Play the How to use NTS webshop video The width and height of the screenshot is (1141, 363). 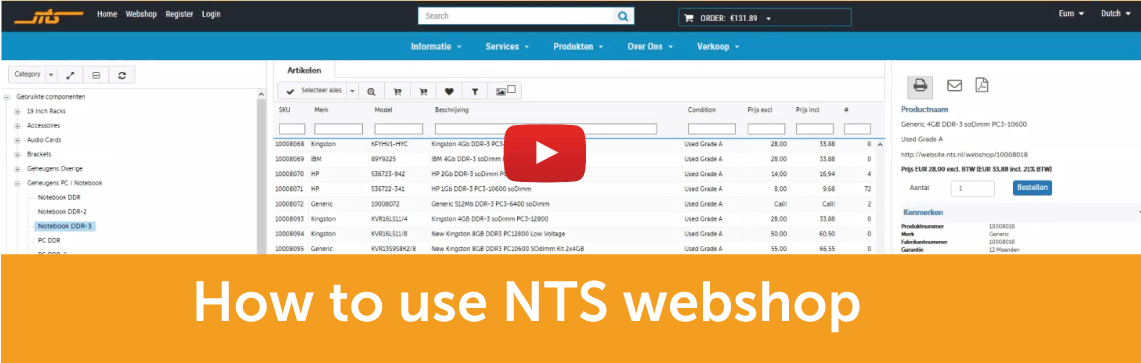[x=545, y=153]
